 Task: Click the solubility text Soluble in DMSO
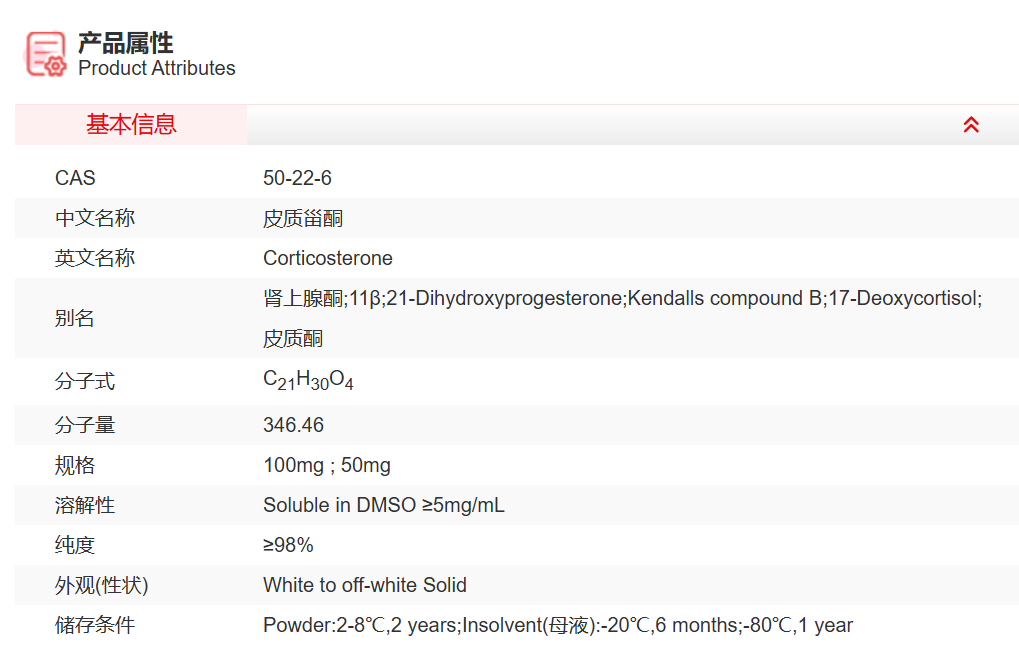tap(383, 505)
